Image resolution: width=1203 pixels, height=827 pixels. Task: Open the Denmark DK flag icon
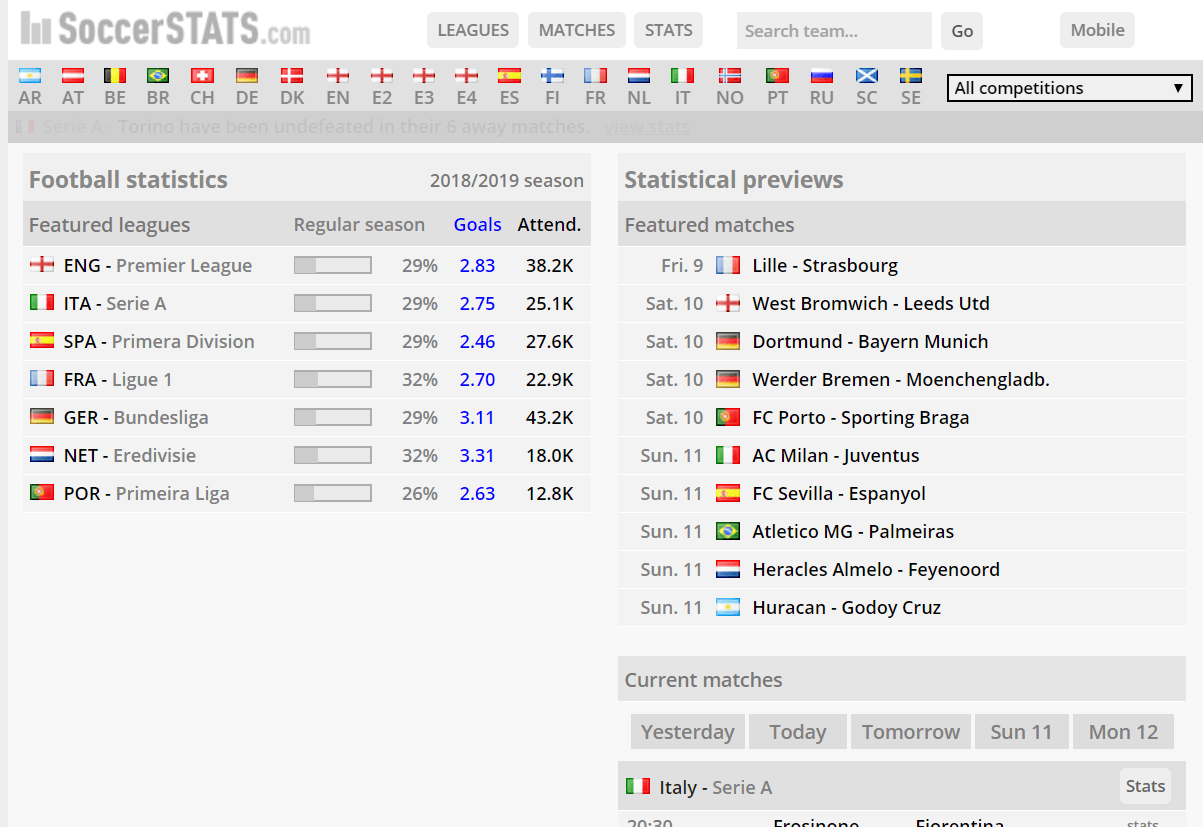tap(292, 75)
